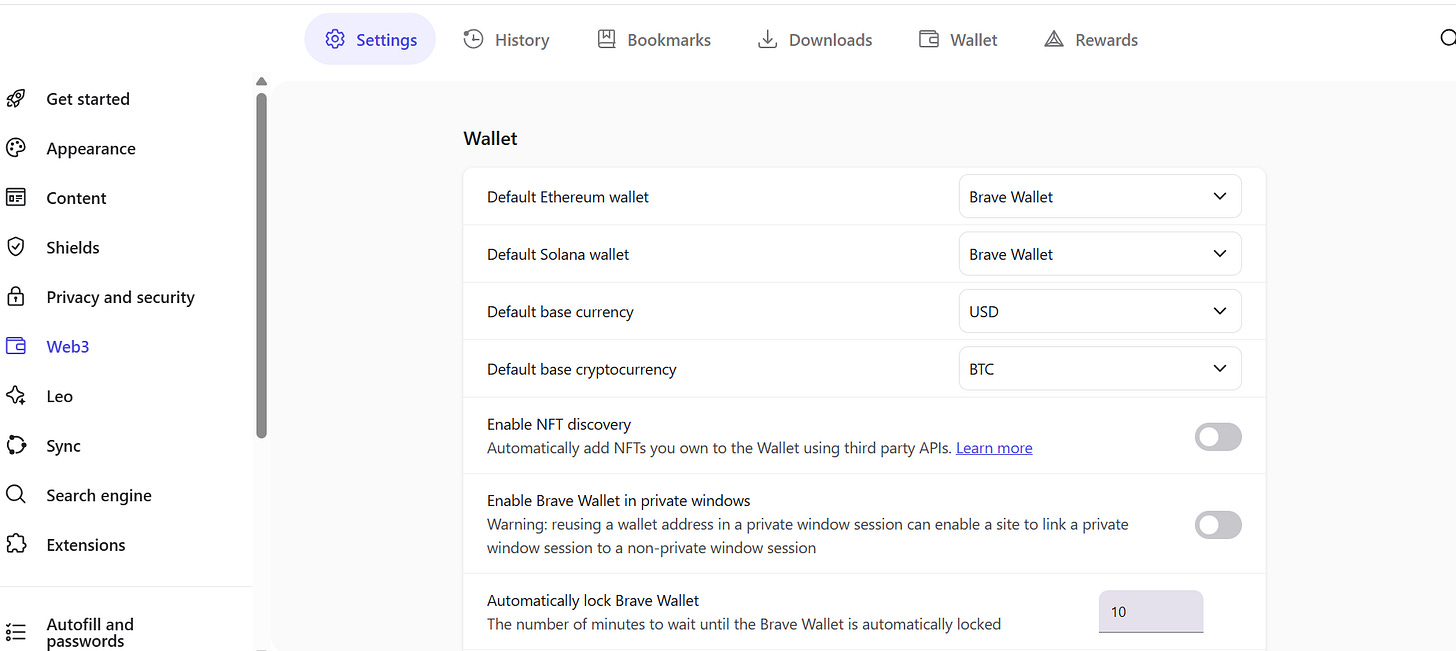Click the Search engine magnifier icon

(x=16, y=495)
